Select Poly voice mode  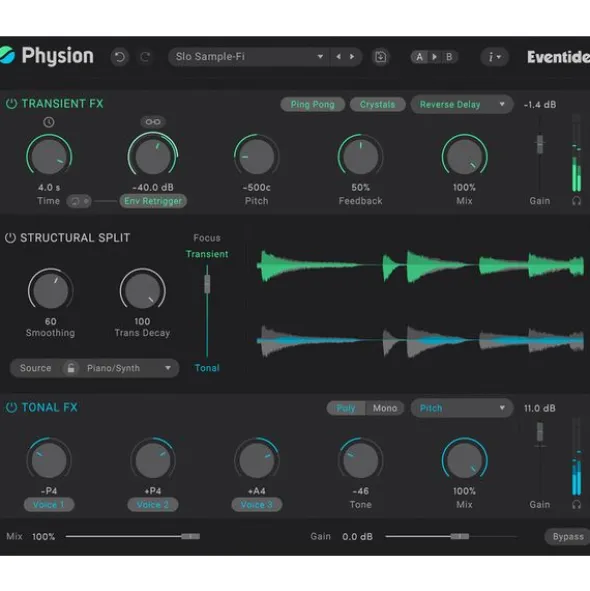click(x=346, y=408)
